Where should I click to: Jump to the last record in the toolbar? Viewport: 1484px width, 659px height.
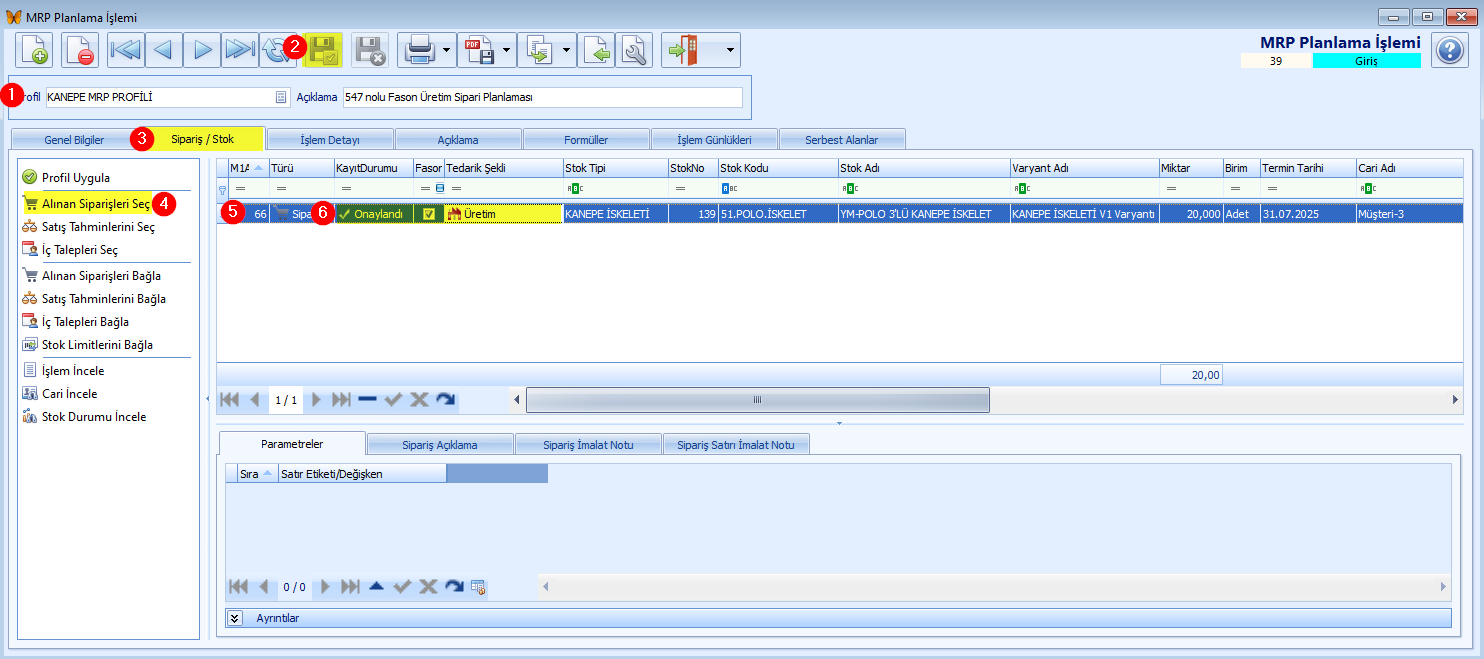[x=240, y=49]
